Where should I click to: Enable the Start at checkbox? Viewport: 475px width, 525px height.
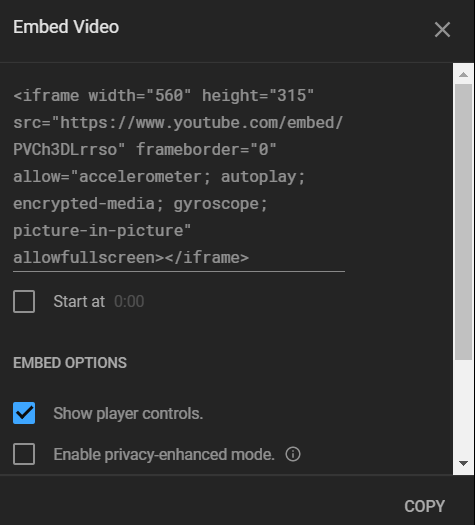tap(24, 301)
